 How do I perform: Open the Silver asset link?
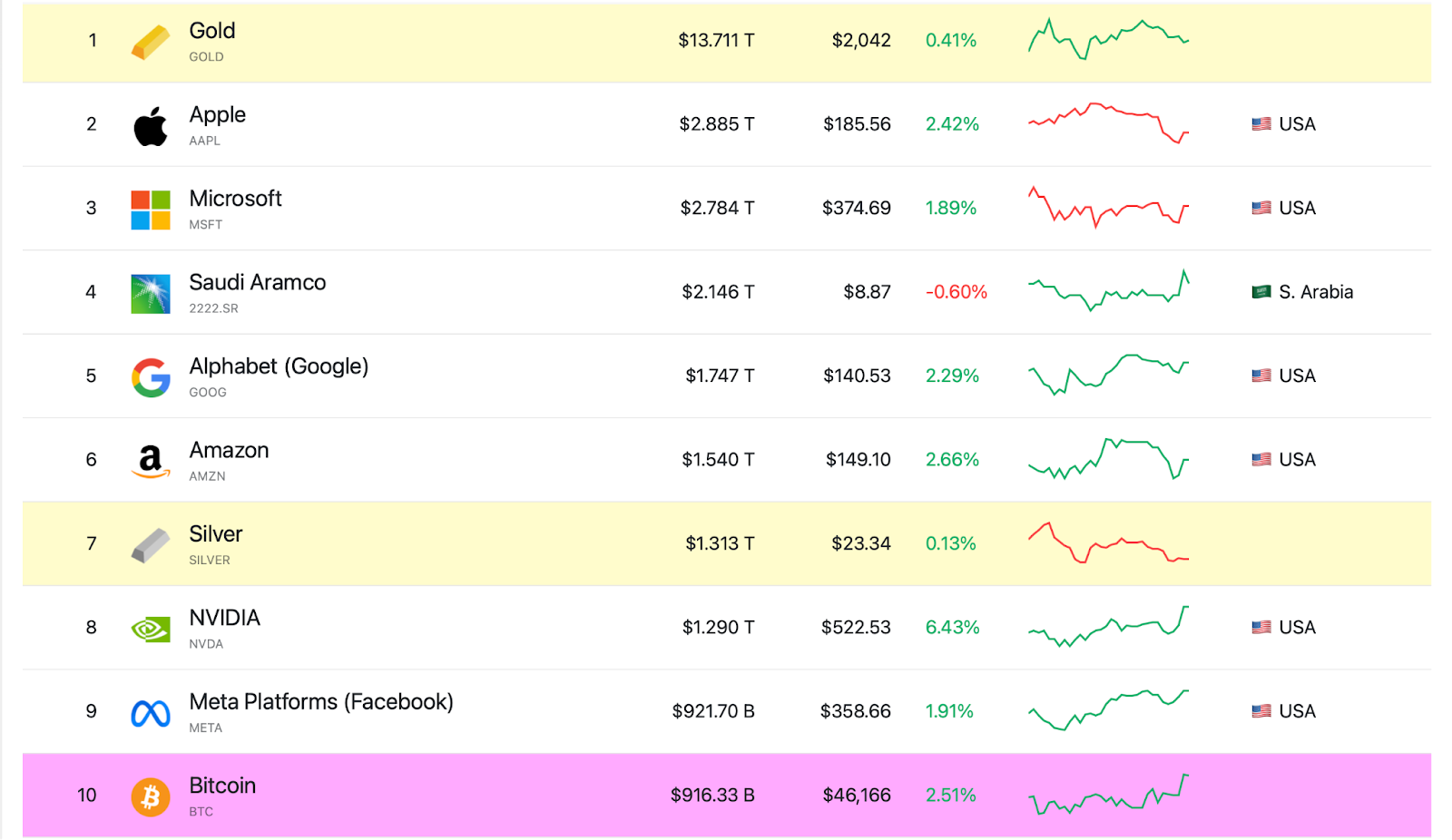pos(216,534)
